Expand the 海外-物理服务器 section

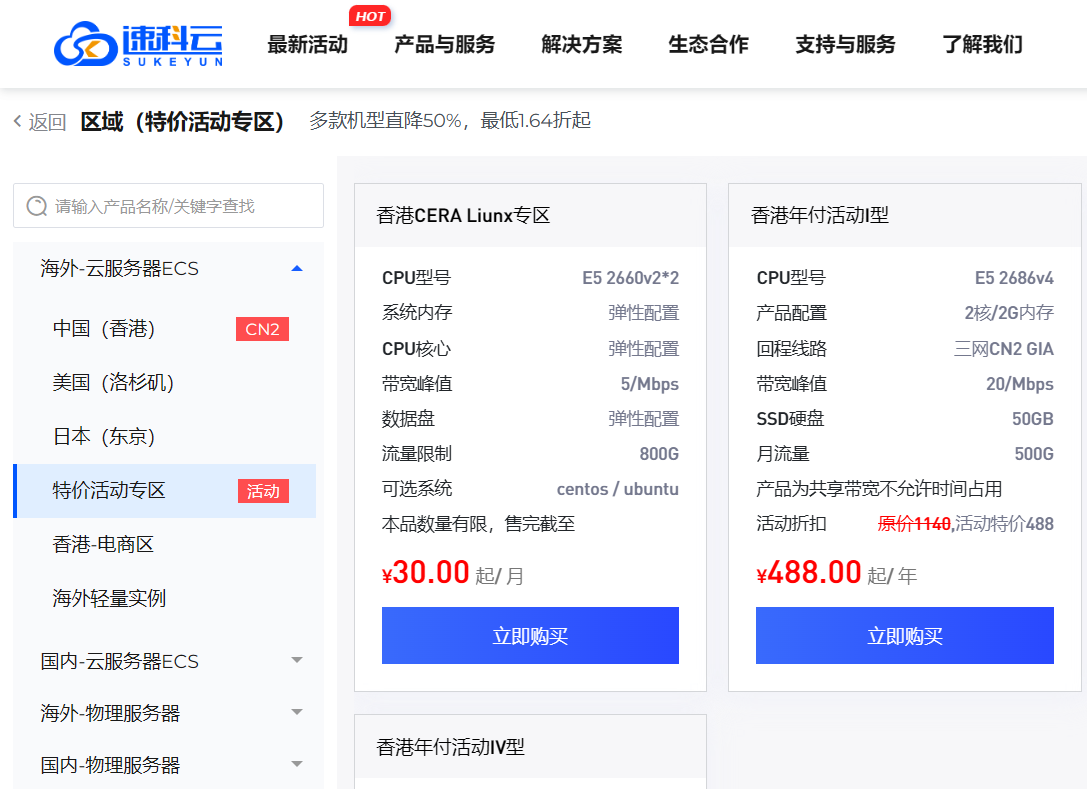(x=296, y=713)
